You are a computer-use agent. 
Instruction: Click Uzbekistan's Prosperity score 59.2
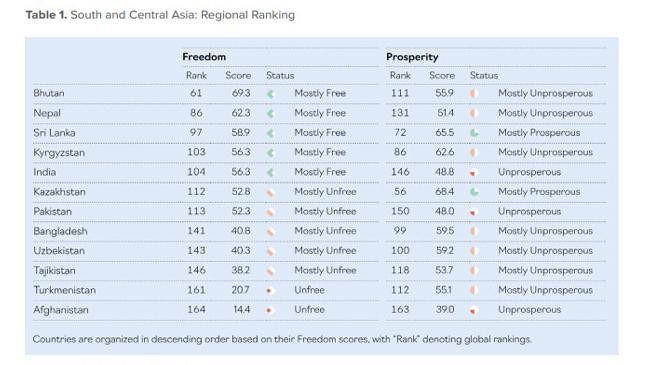tap(444, 251)
